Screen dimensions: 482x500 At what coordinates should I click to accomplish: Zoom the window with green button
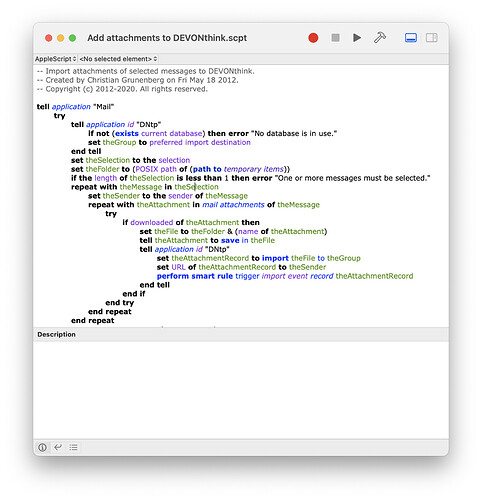coord(72,38)
